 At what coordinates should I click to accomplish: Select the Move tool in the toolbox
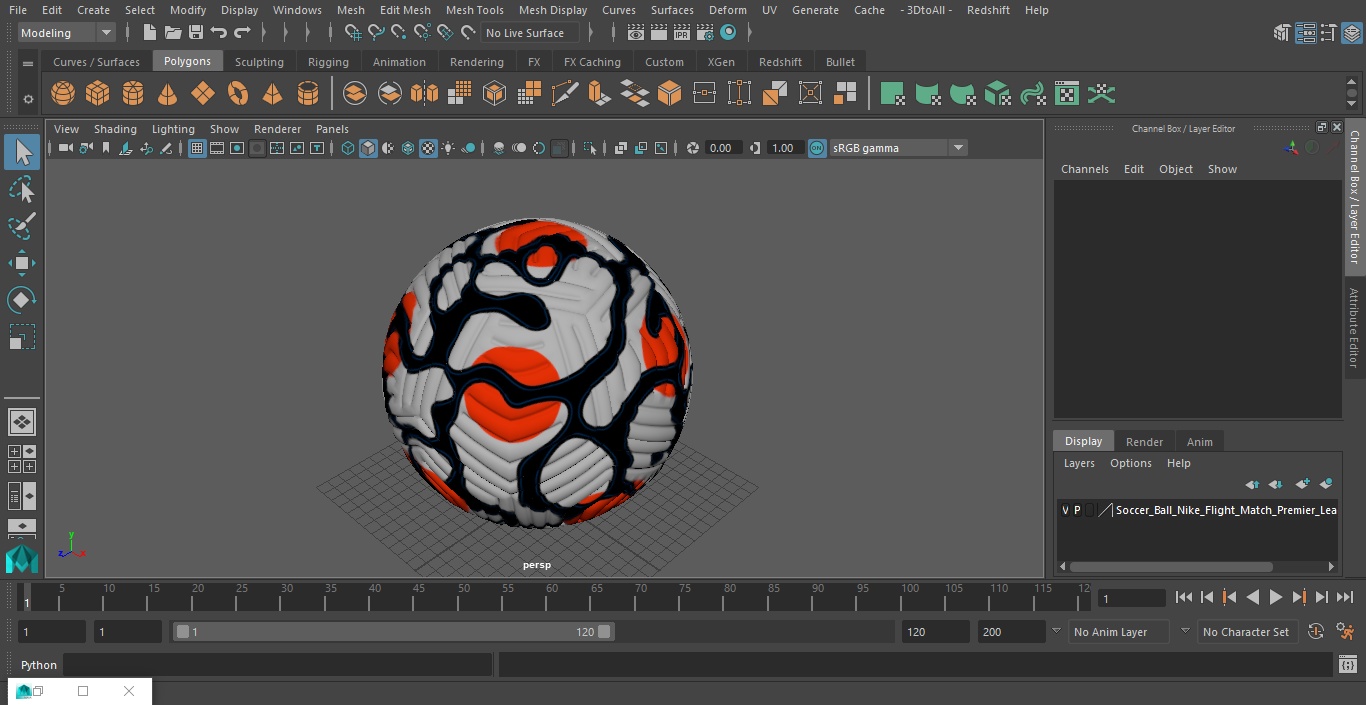(22, 264)
